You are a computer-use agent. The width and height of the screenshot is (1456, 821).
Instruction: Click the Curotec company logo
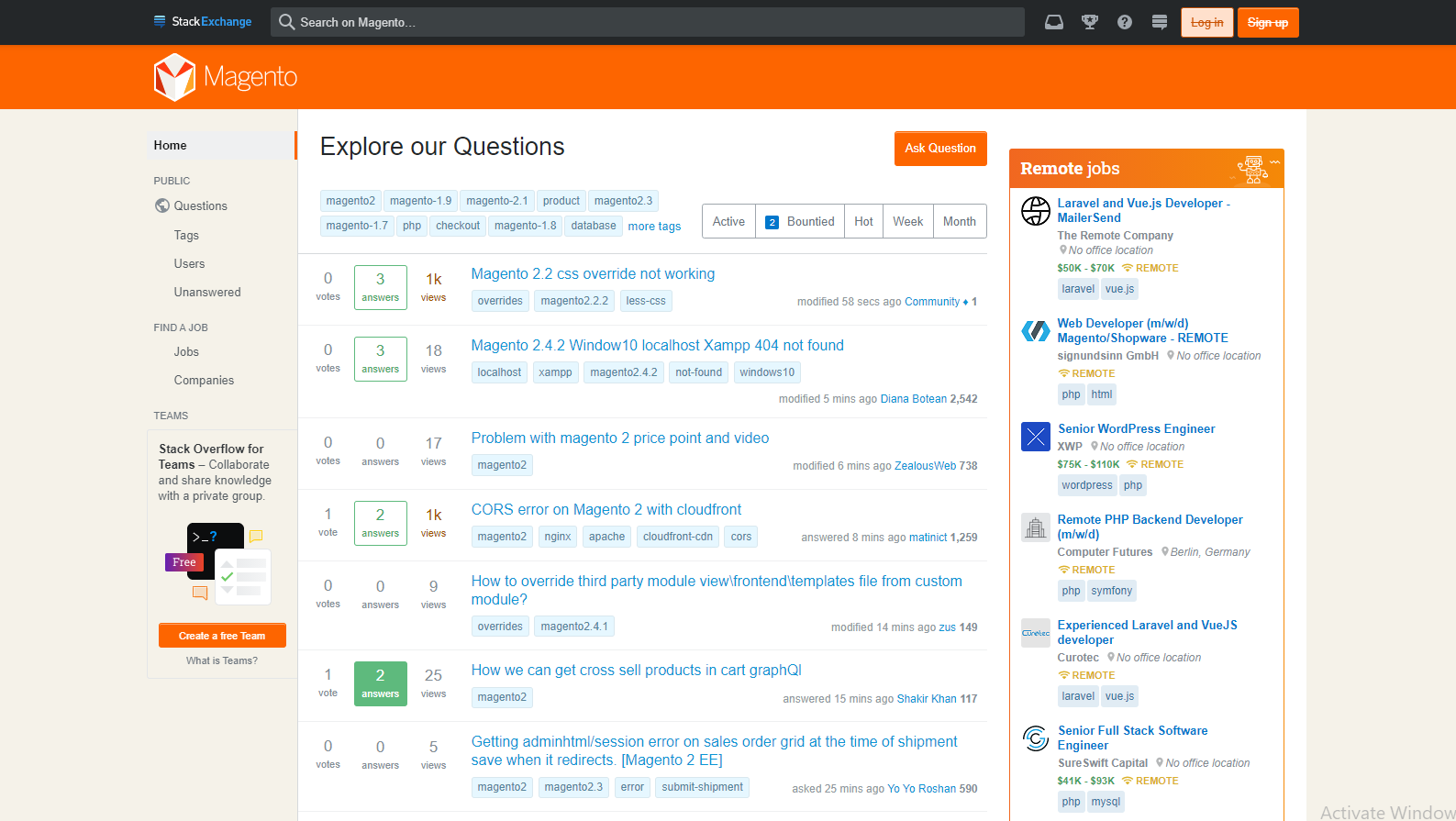point(1036,633)
